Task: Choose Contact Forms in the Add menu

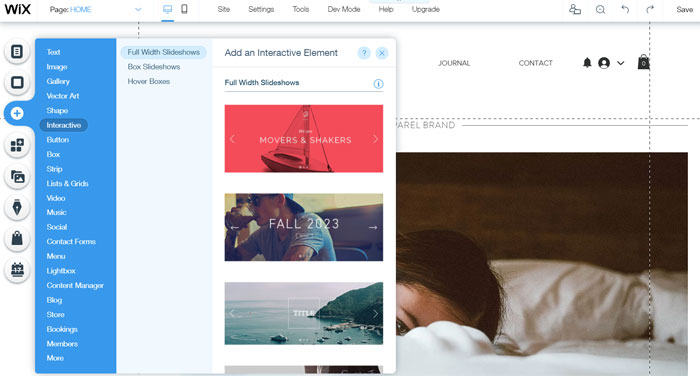Action: click(x=71, y=242)
